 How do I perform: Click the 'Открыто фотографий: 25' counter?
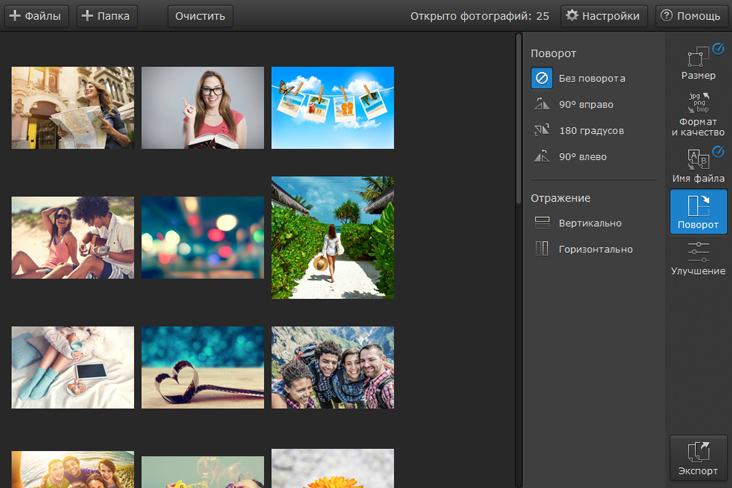(479, 16)
